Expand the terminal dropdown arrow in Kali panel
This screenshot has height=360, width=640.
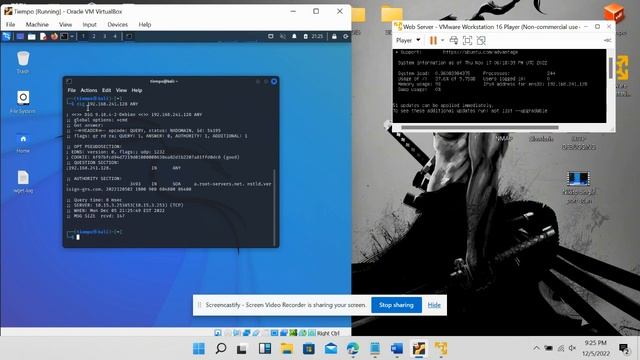click(x=72, y=36)
